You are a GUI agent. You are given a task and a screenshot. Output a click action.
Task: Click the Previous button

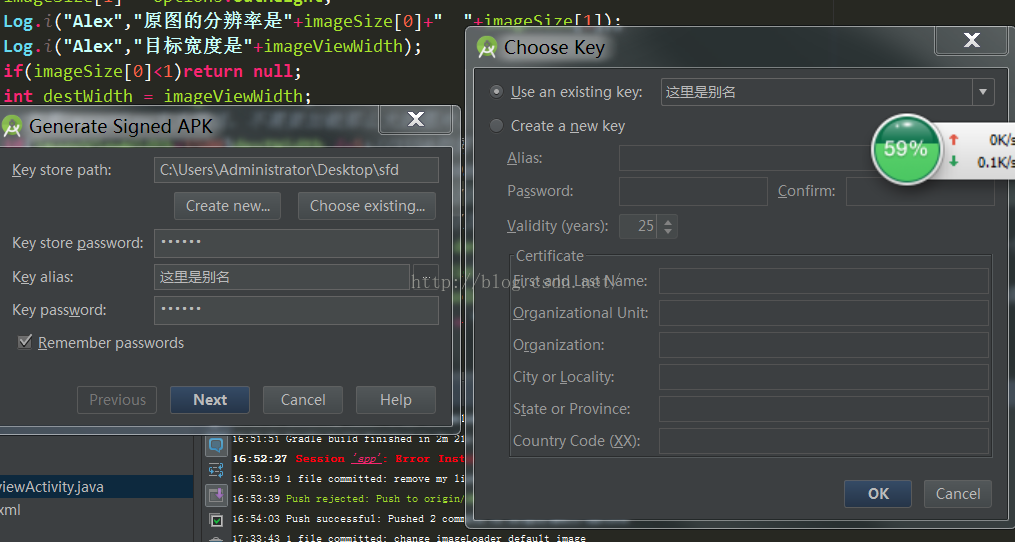tap(117, 400)
